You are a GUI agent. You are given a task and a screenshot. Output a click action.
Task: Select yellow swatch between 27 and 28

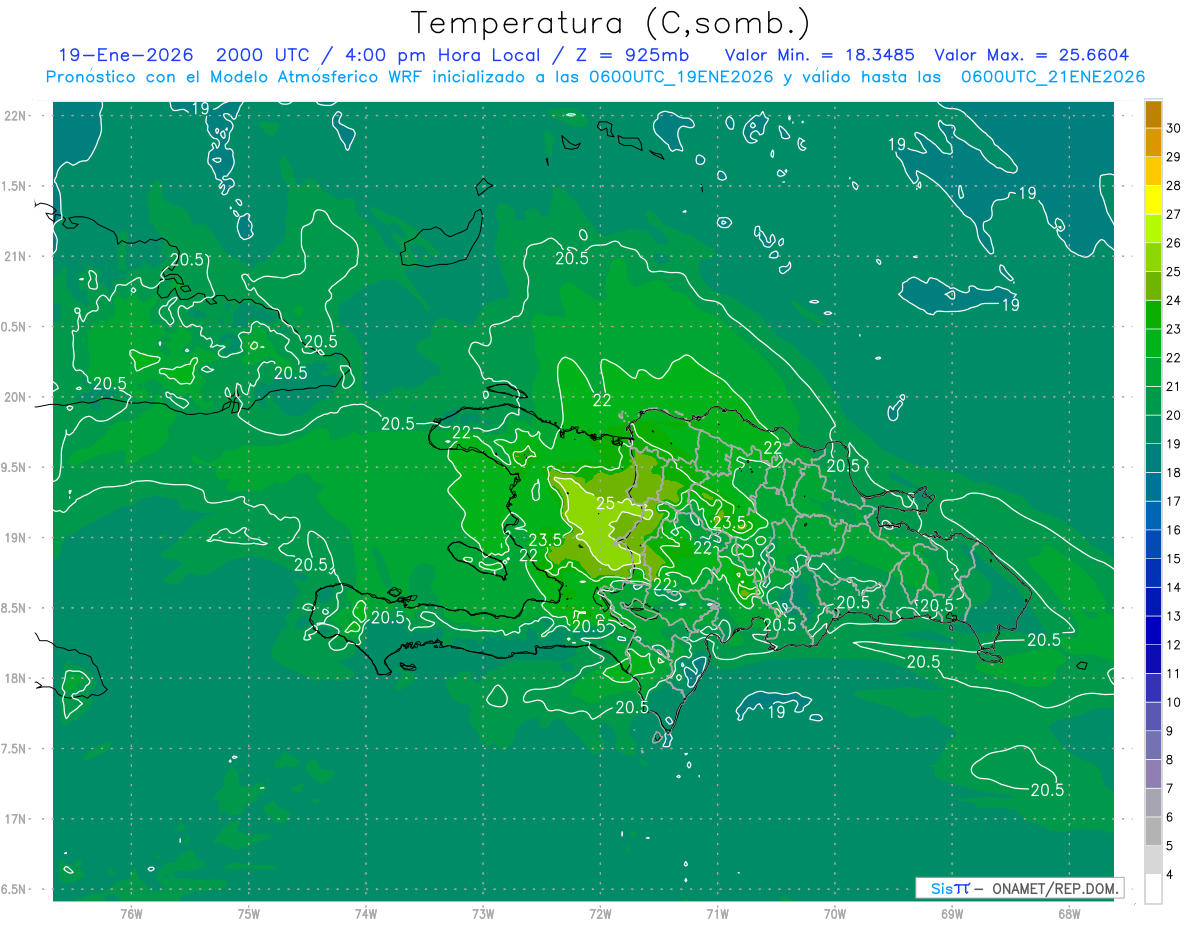click(1153, 200)
